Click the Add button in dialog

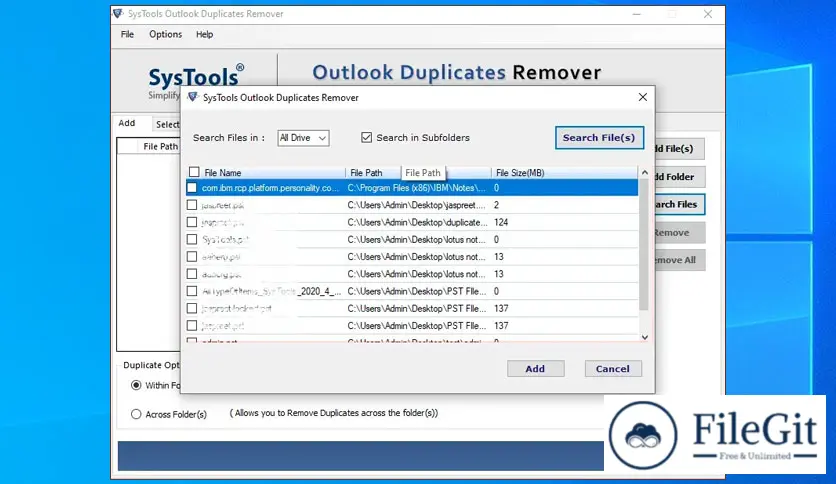(535, 368)
